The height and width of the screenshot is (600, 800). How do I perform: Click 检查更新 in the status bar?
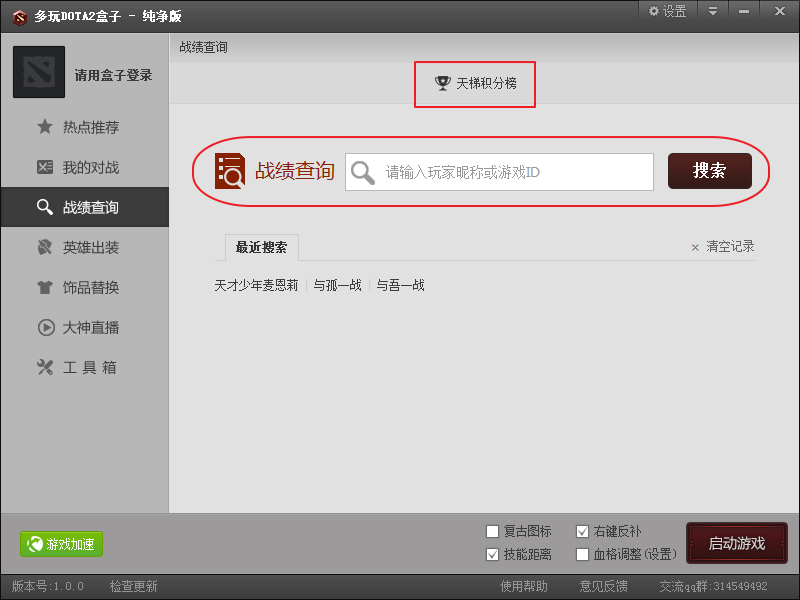click(x=133, y=587)
